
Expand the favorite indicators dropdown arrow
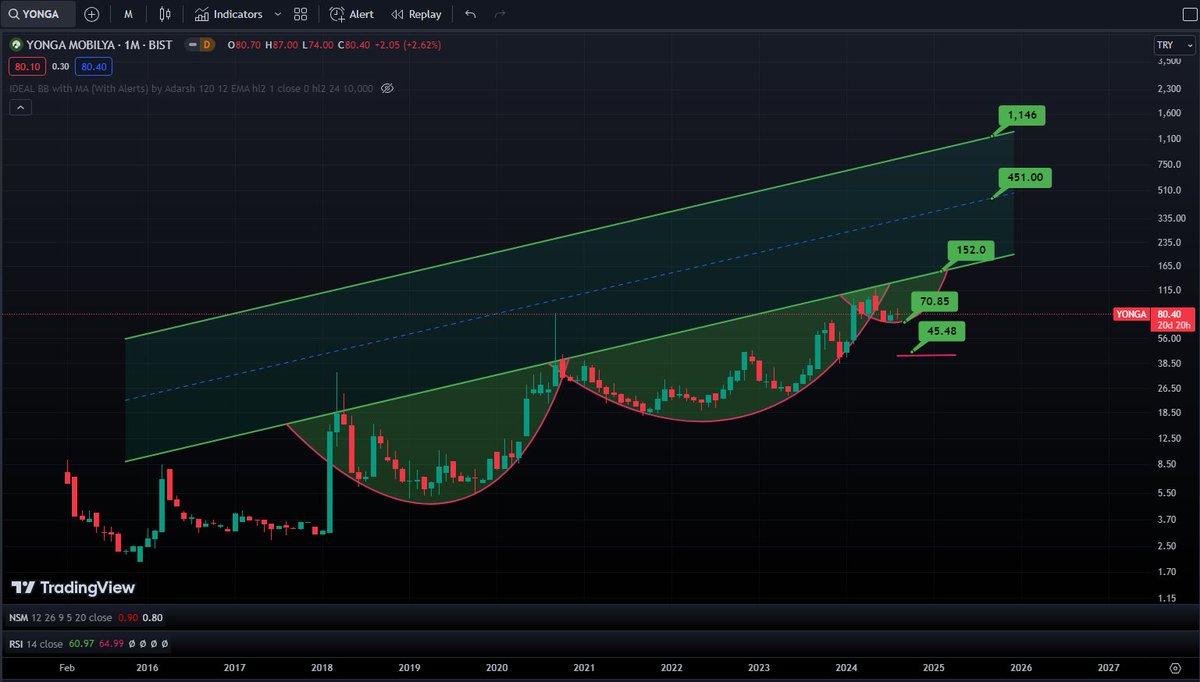(277, 14)
